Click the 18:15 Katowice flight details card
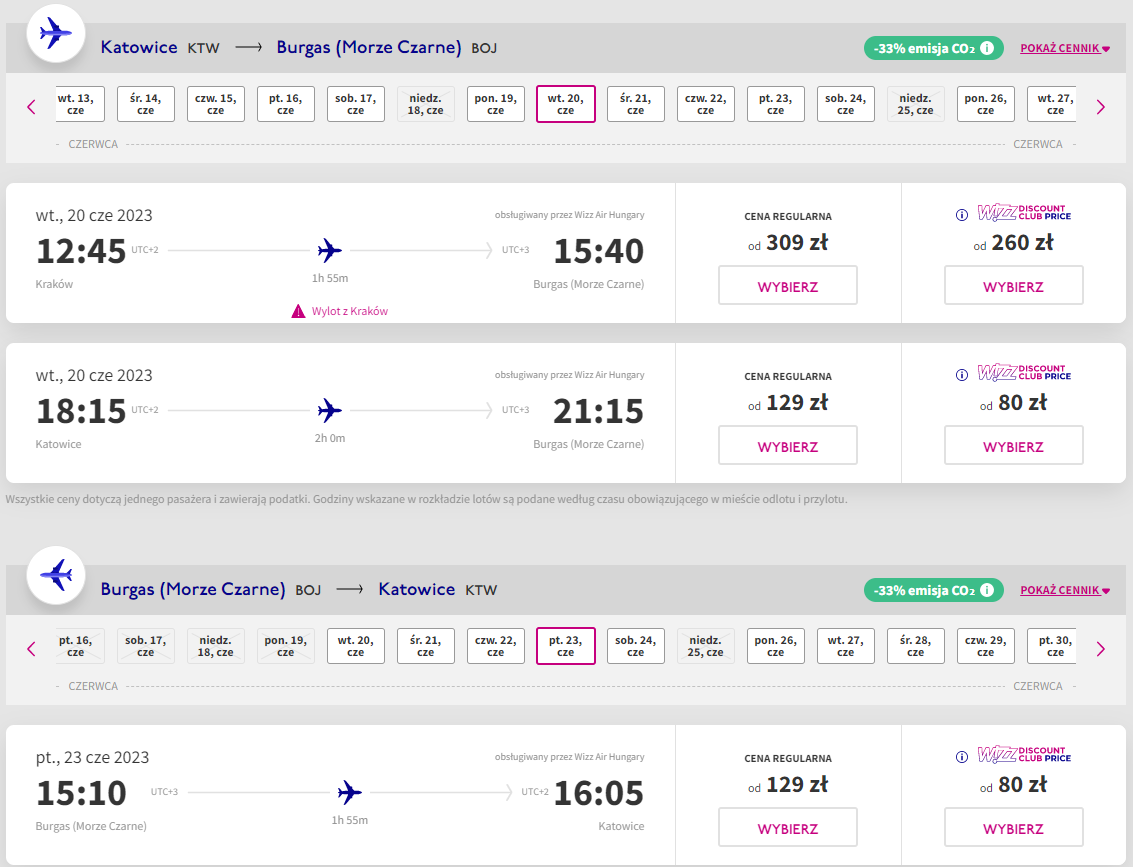 pyautogui.click(x=340, y=413)
